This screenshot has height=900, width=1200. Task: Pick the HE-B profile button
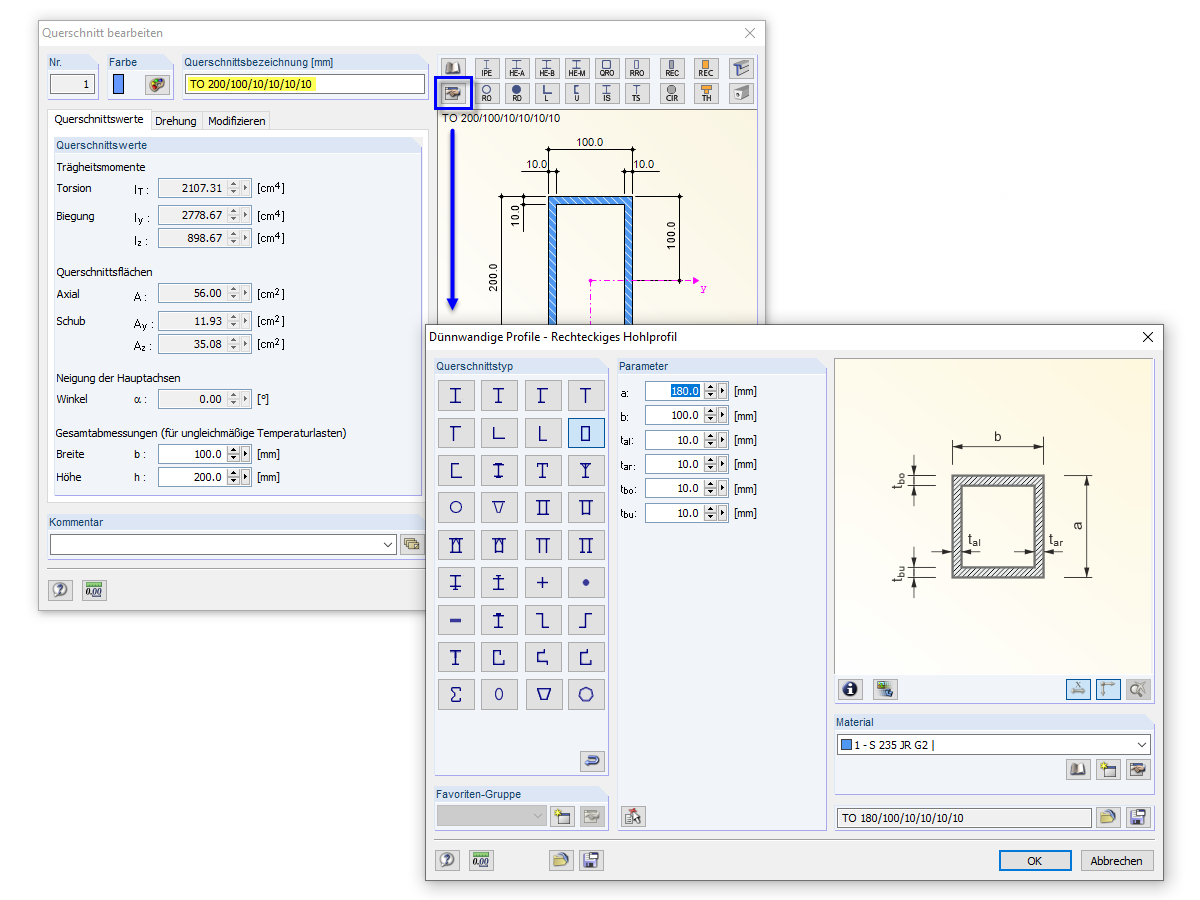pyautogui.click(x=547, y=68)
